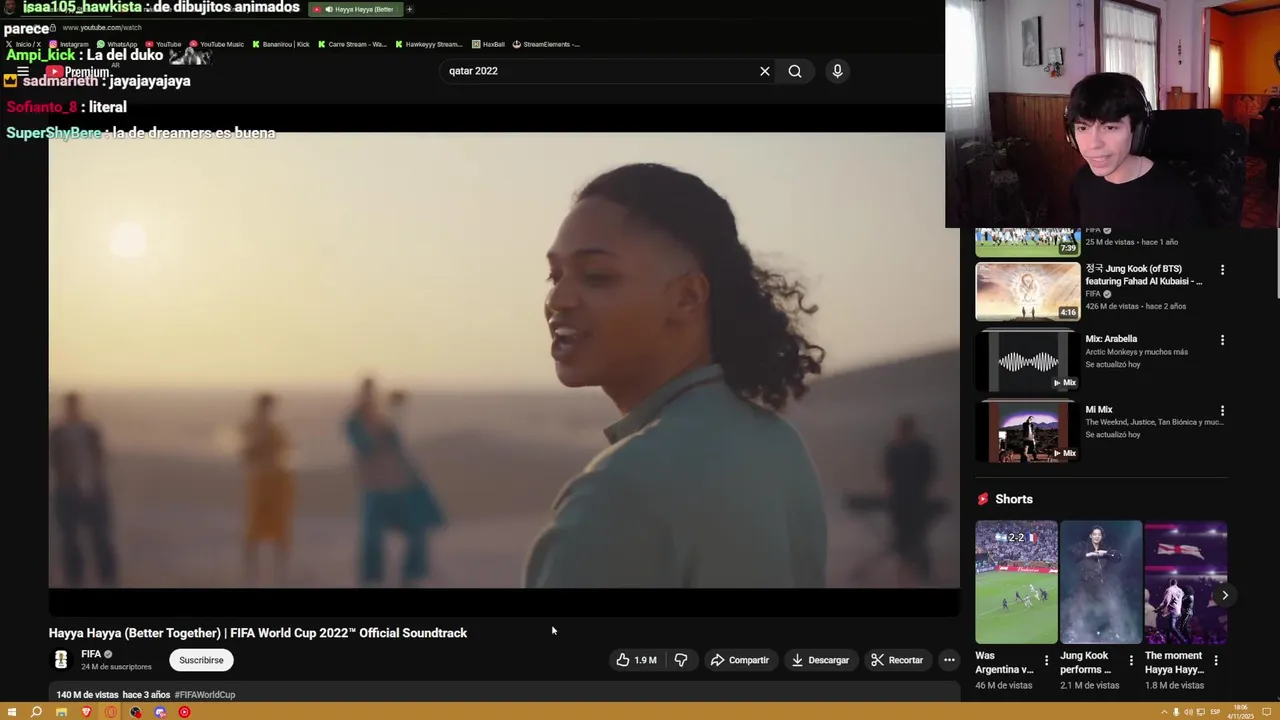Open The moment Hayya Hayya short
The width and height of the screenshot is (1280, 720).
(1186, 582)
